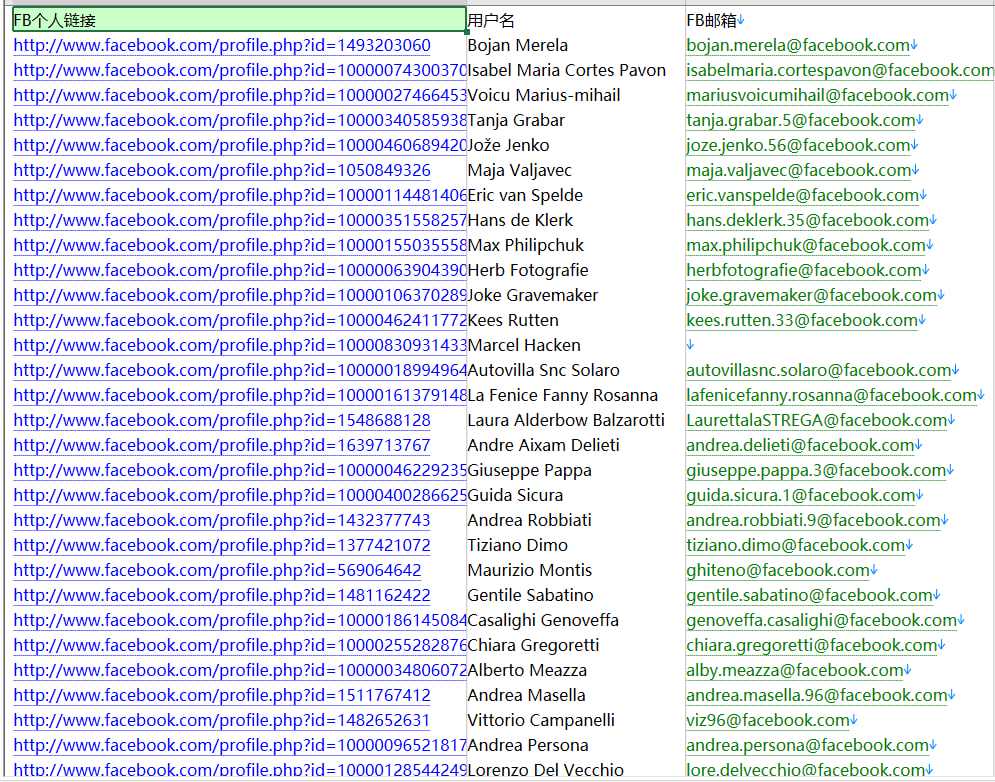Open profile link with id=1548688128
The image size is (995, 782).
click(222, 420)
